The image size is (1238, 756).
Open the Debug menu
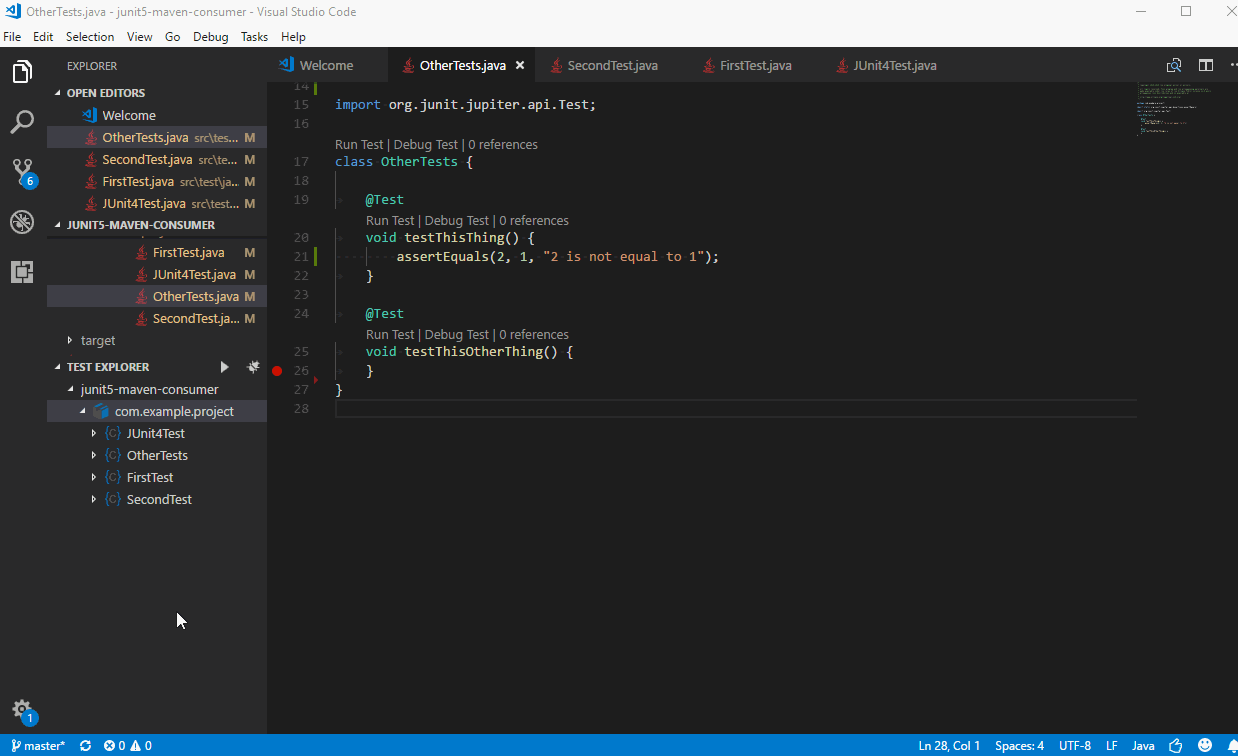[x=210, y=36]
